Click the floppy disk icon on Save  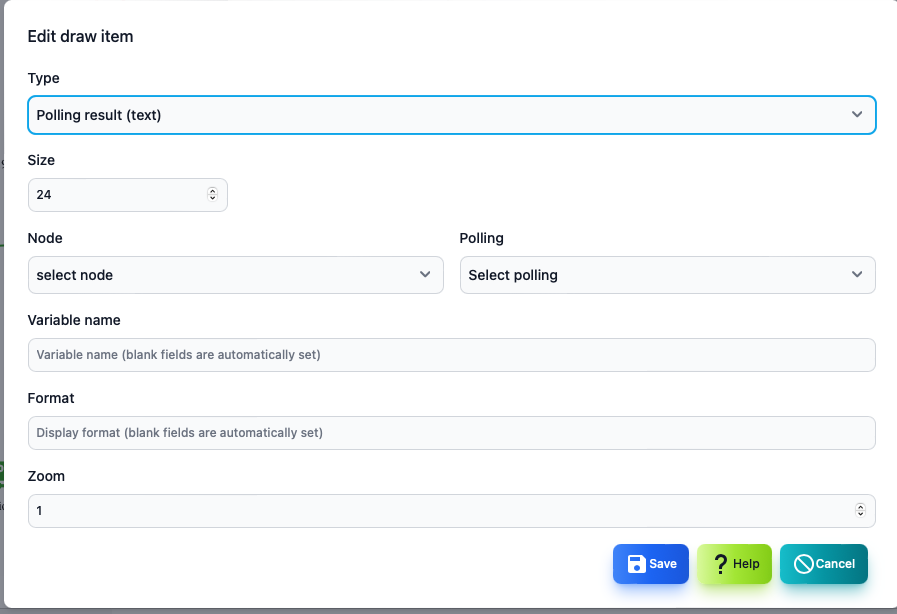(636, 564)
